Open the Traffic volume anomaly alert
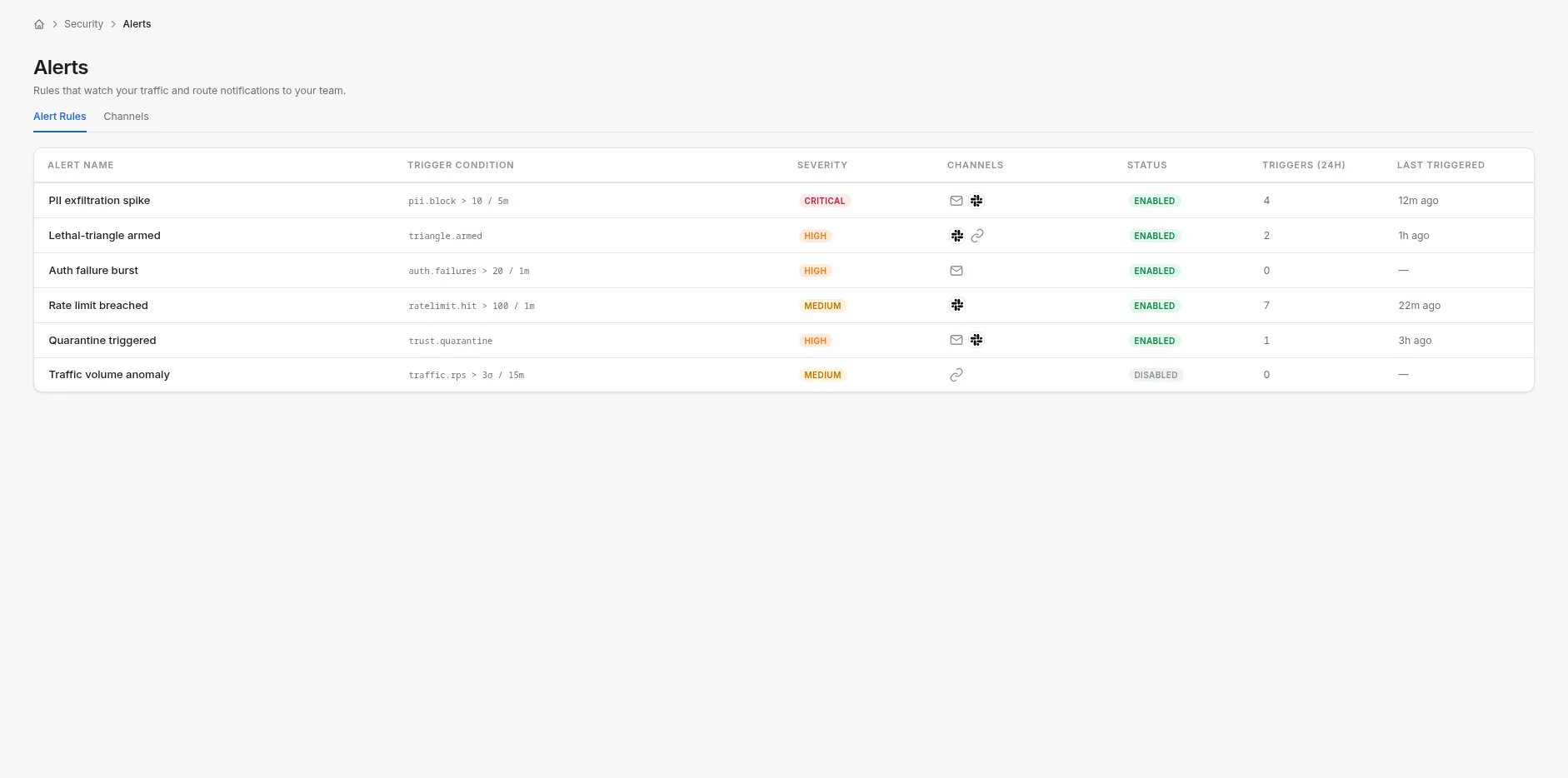The width and height of the screenshot is (1568, 778). (x=109, y=375)
